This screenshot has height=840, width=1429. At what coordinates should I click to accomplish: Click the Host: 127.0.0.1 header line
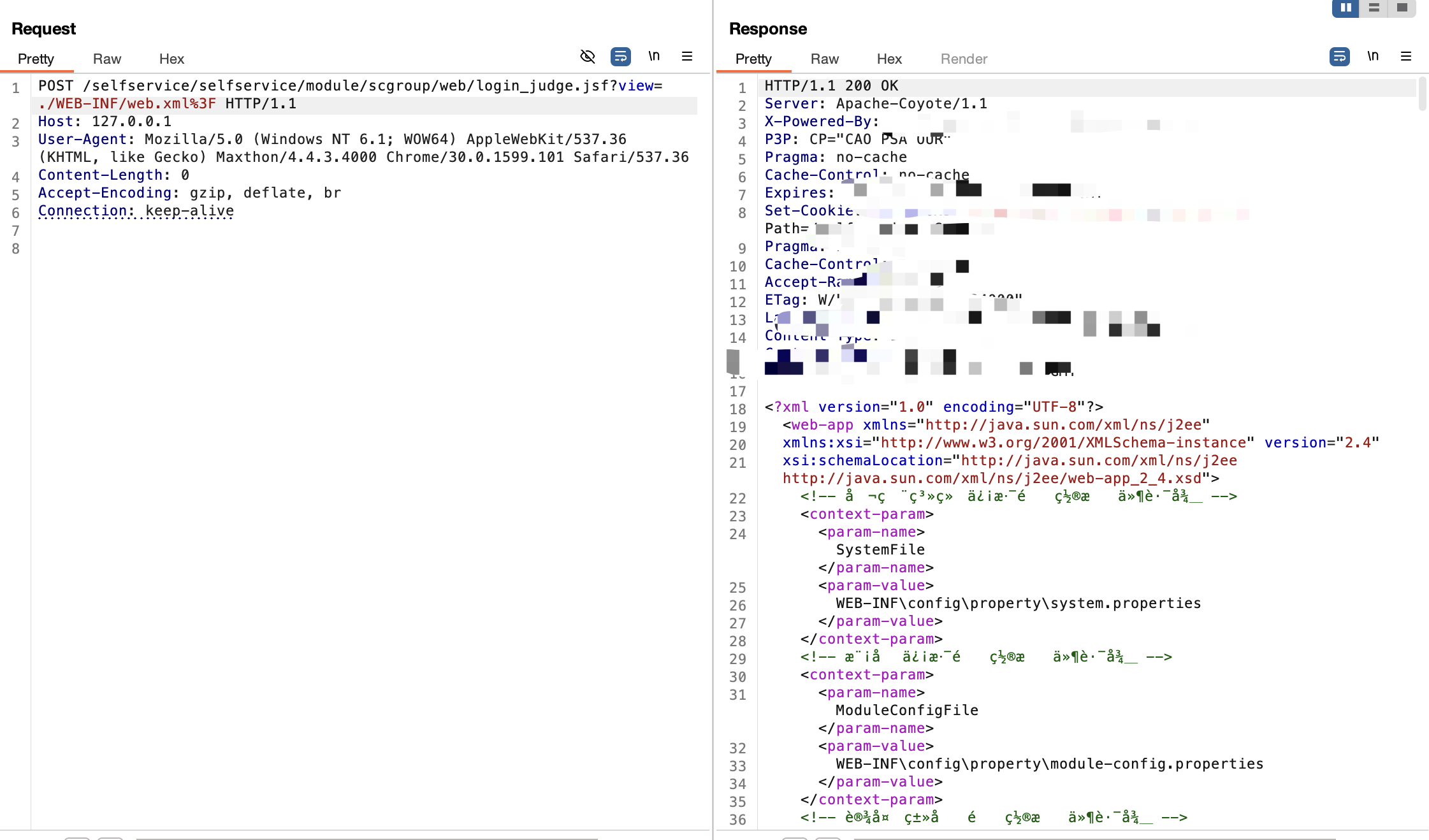[x=105, y=121]
